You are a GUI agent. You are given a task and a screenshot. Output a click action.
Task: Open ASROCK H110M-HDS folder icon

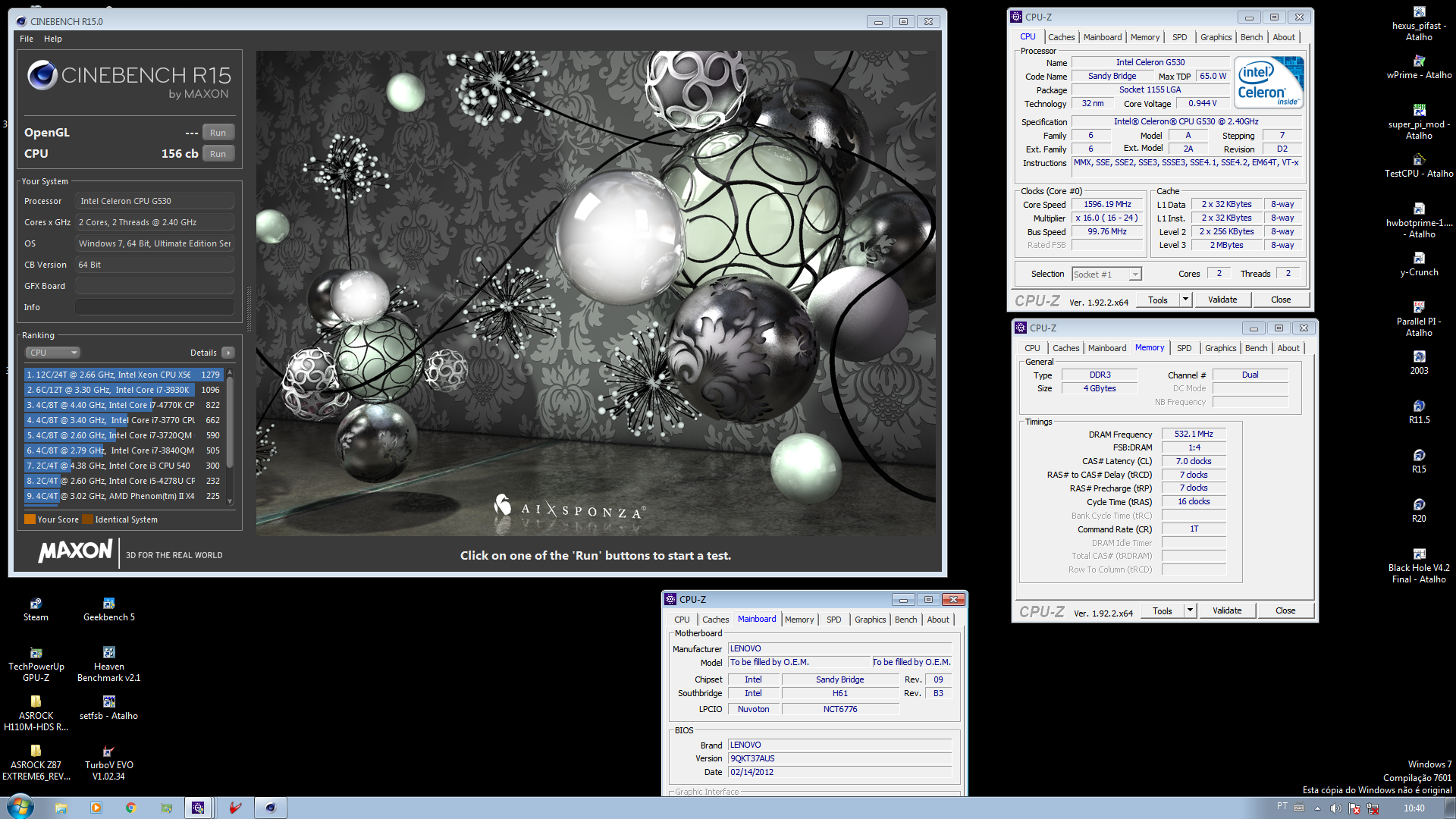point(36,714)
